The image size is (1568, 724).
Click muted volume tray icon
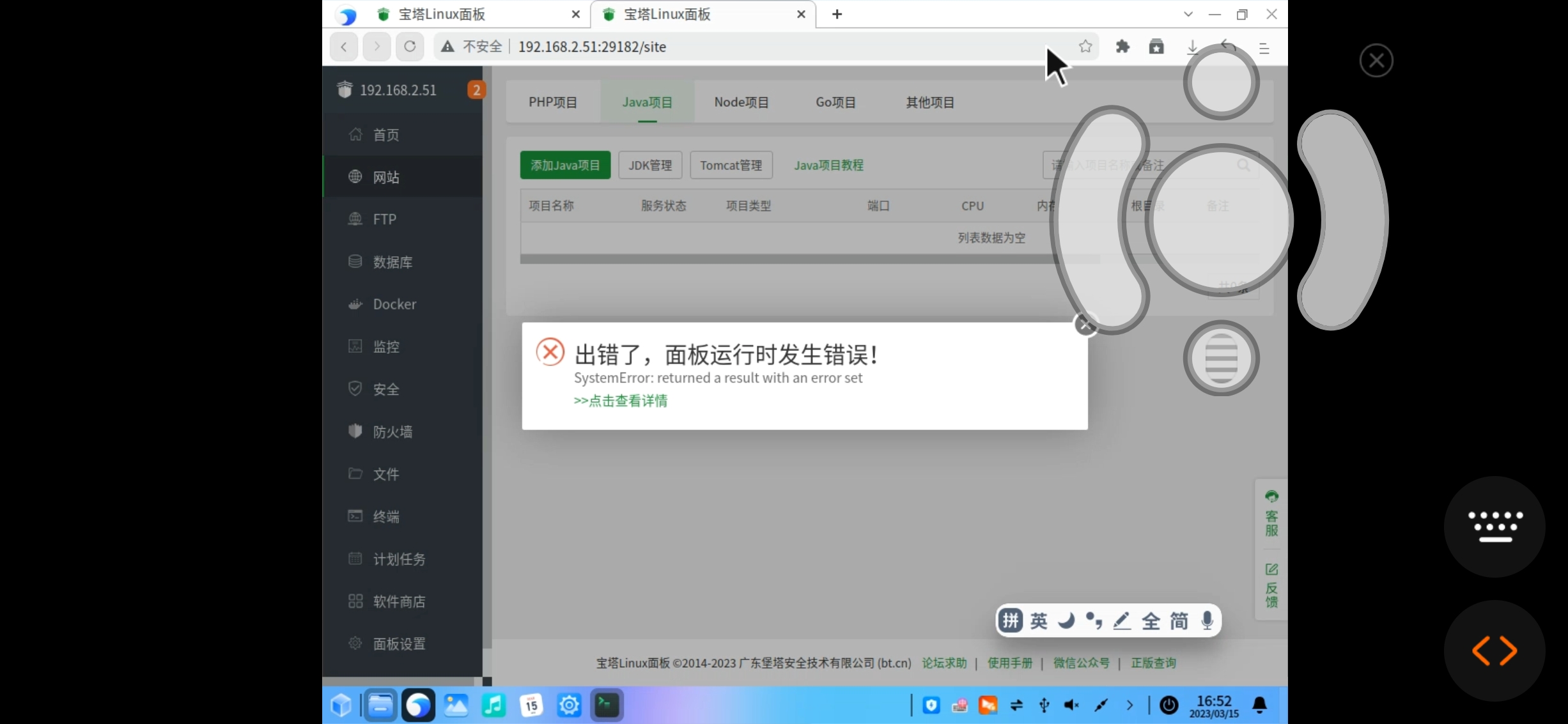(1072, 705)
